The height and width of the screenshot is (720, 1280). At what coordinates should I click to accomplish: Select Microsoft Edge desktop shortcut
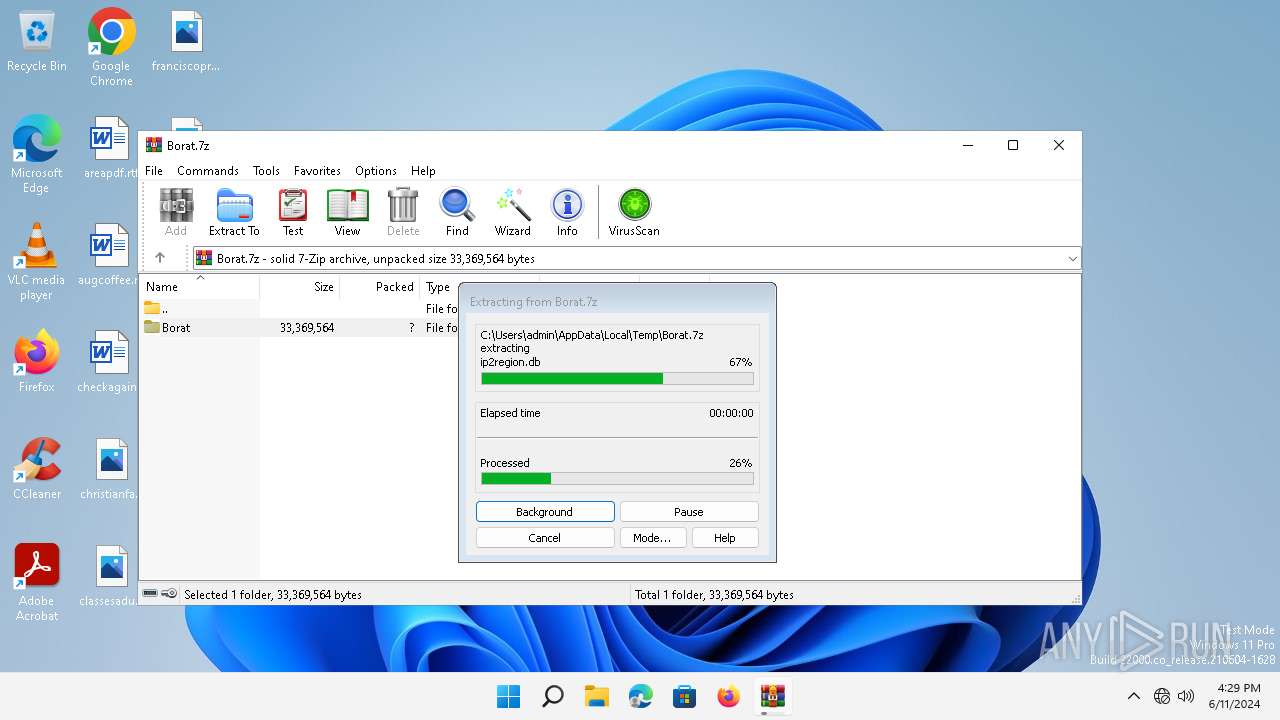click(x=37, y=154)
